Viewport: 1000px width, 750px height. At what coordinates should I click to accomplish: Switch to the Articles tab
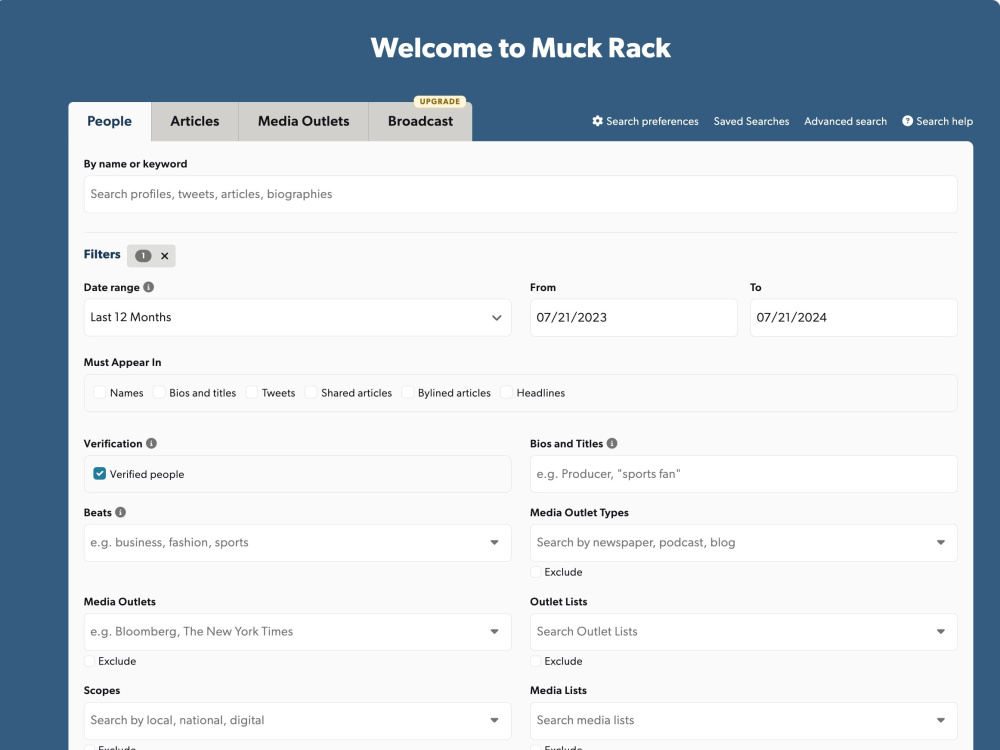[x=195, y=121]
